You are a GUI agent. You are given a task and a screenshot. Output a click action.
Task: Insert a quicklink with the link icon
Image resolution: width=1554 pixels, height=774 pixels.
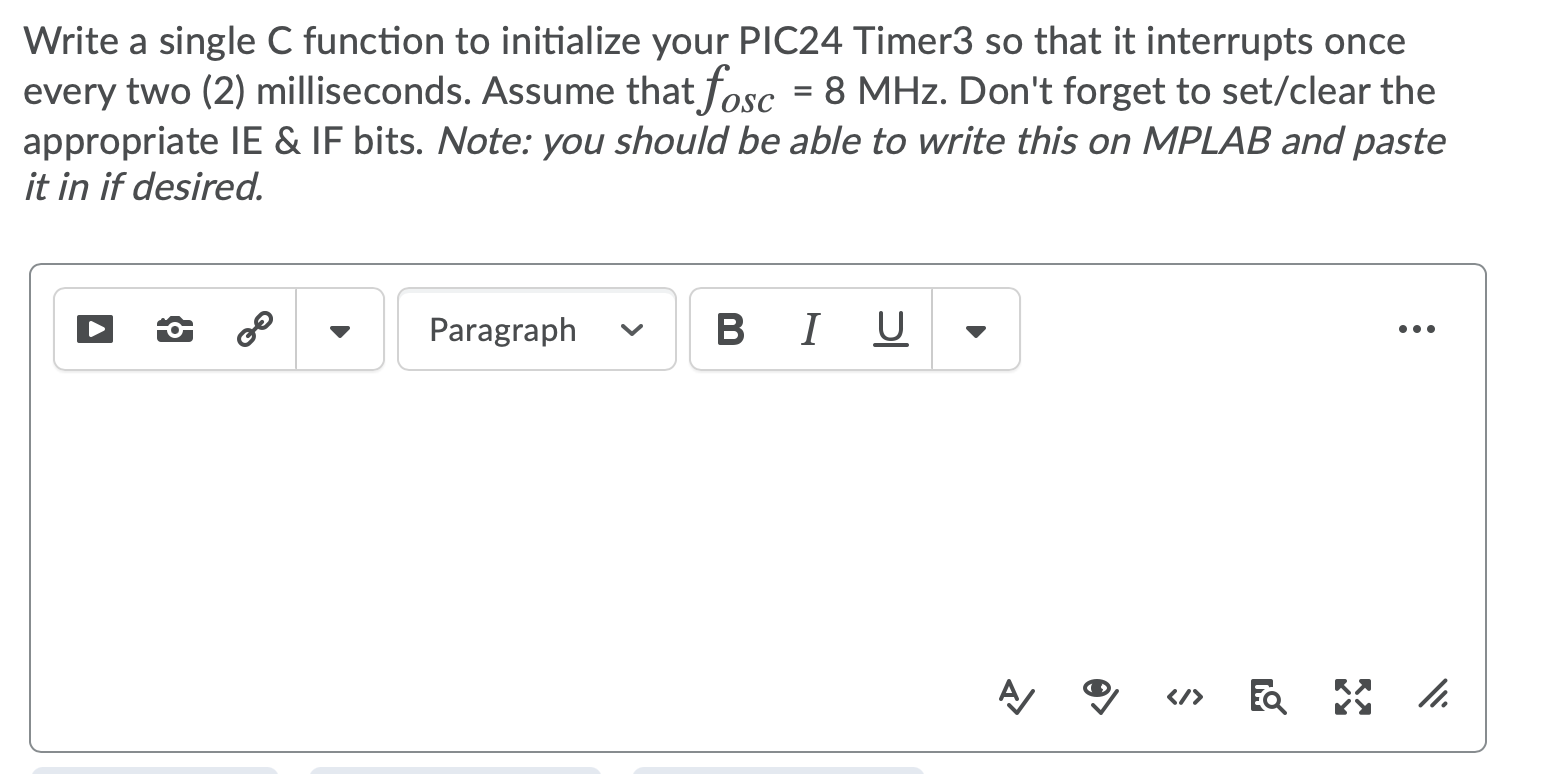click(256, 327)
